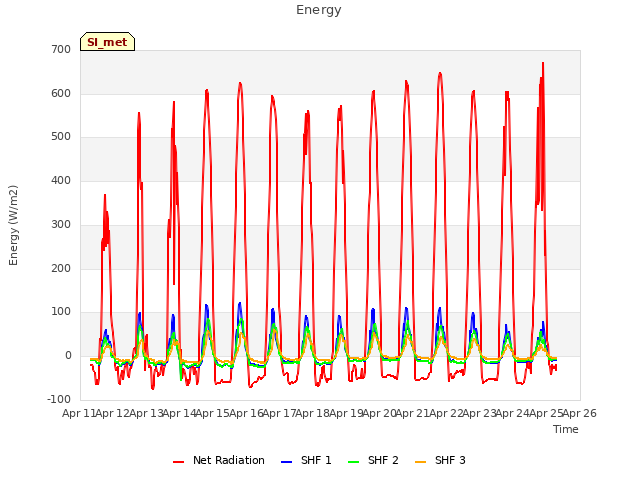Click the 200 y-axis tick value
Viewport: 640px width, 480px height.
click(61, 269)
